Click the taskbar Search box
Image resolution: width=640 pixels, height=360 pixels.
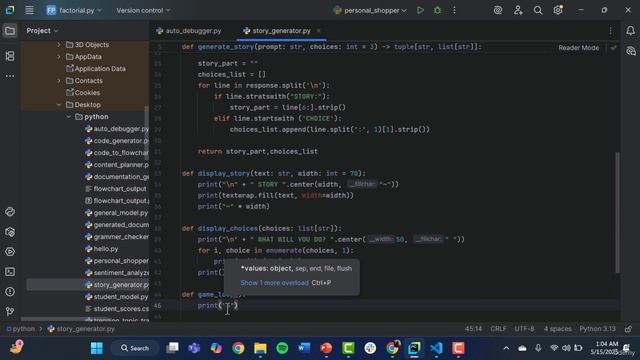[135, 348]
